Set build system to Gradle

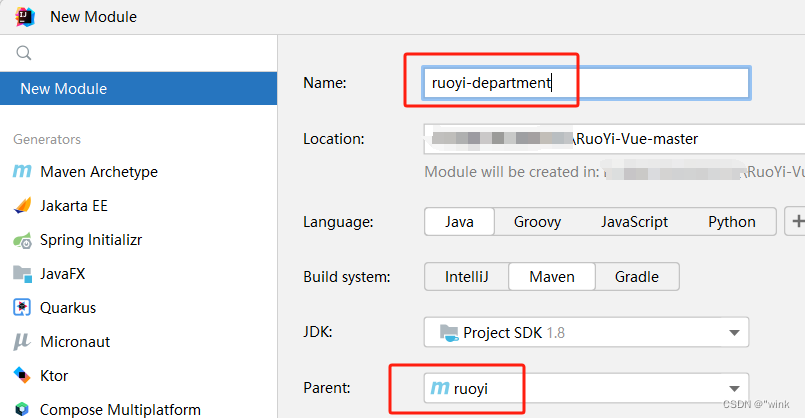coord(637,277)
